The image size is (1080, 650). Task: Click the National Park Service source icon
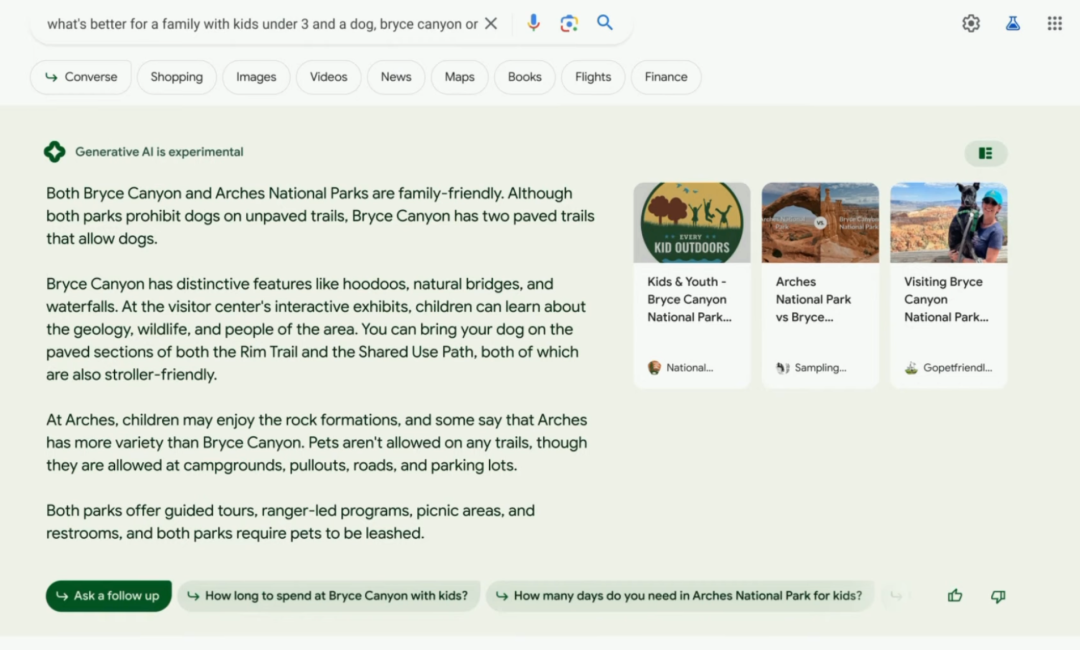pyautogui.click(x=654, y=368)
